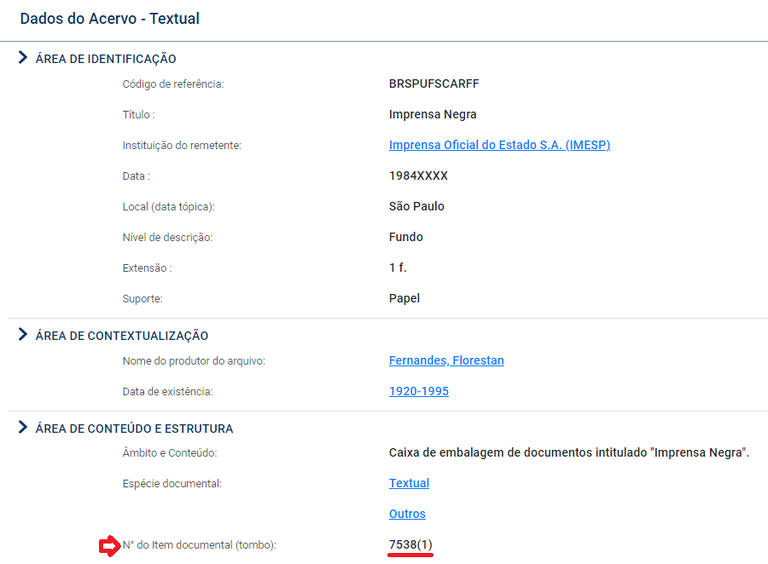768x564 pixels.
Task: Open the Textual document type link
Action: pyautogui.click(x=409, y=483)
